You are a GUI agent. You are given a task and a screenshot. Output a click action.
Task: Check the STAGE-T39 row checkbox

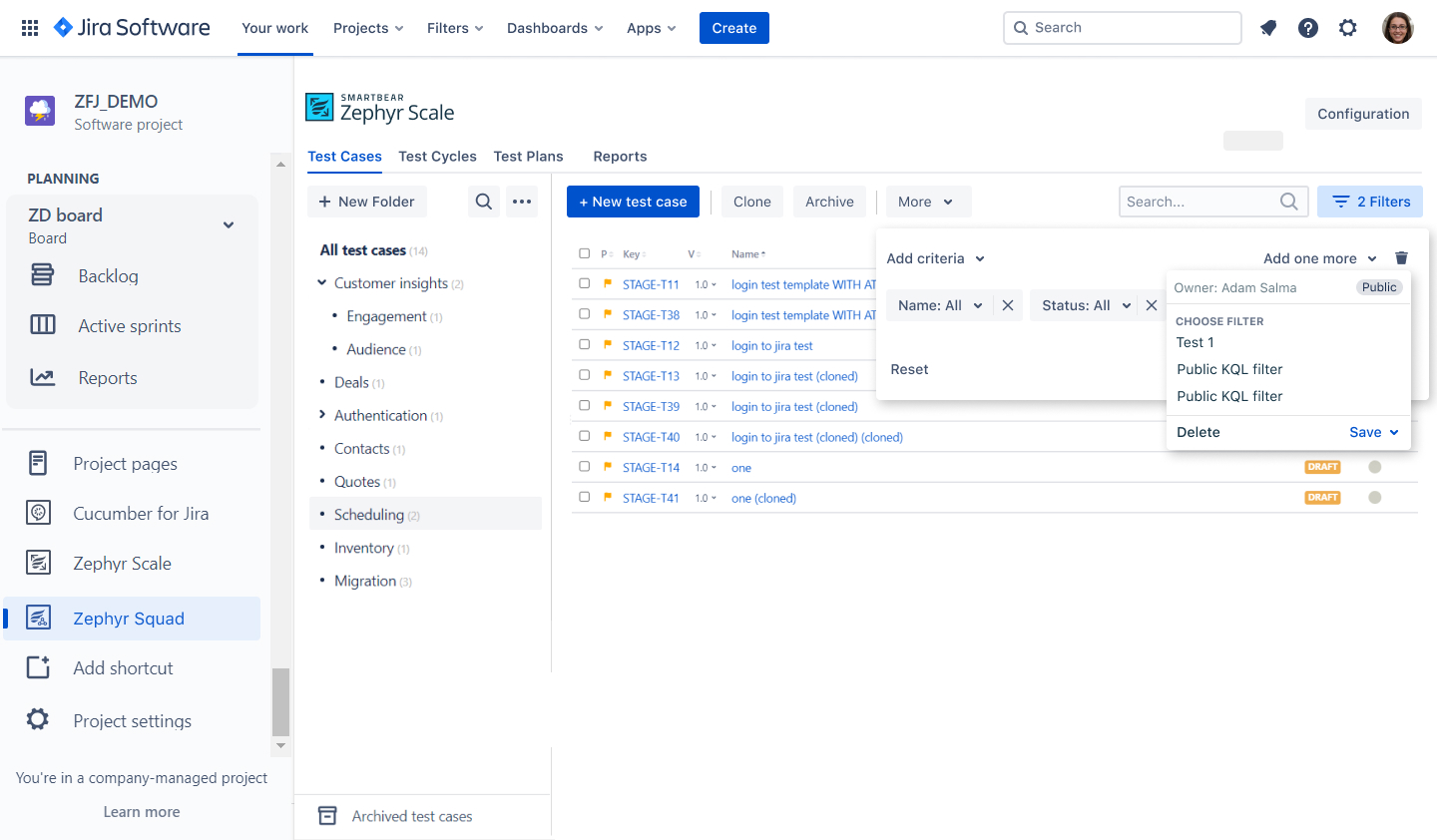coord(585,405)
